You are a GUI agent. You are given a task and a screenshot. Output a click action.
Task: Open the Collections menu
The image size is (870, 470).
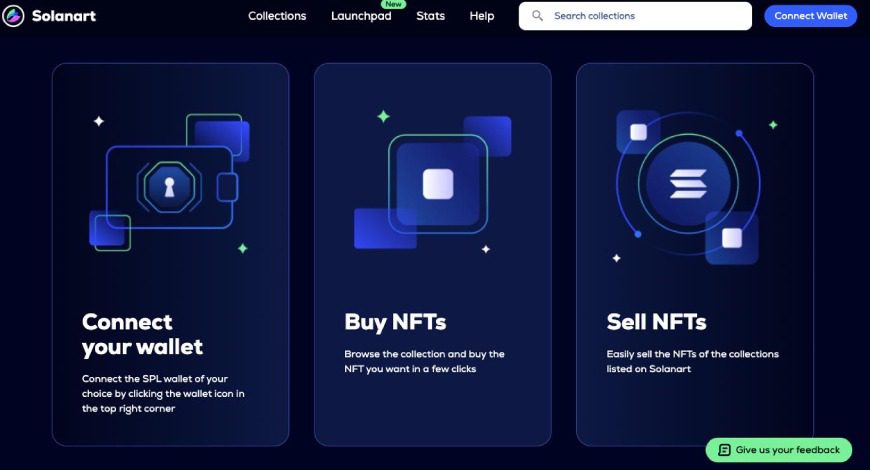click(x=277, y=16)
